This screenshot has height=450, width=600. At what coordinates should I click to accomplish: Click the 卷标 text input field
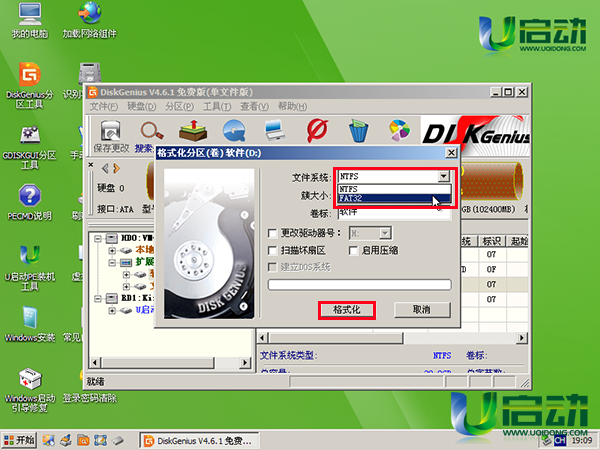(x=394, y=213)
